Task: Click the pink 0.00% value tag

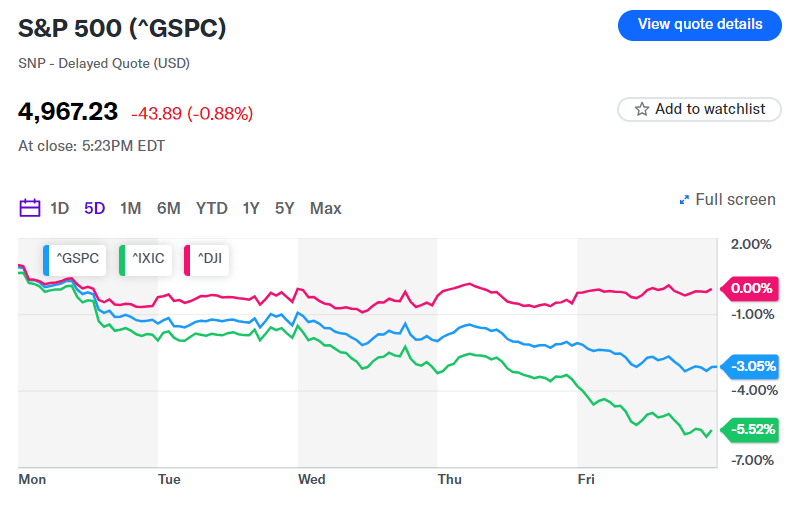Action: click(749, 288)
